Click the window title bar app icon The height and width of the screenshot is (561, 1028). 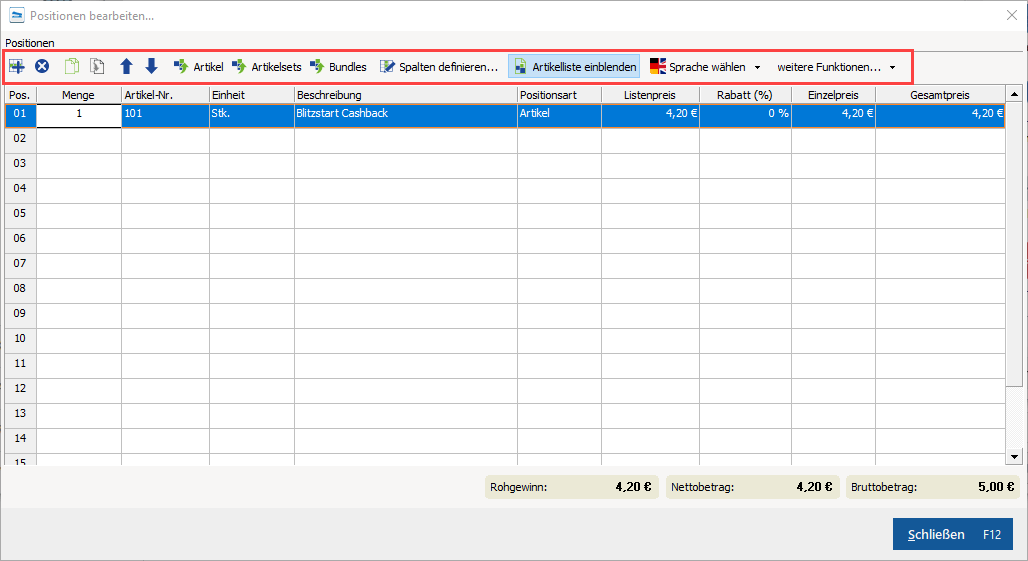click(x=16, y=15)
